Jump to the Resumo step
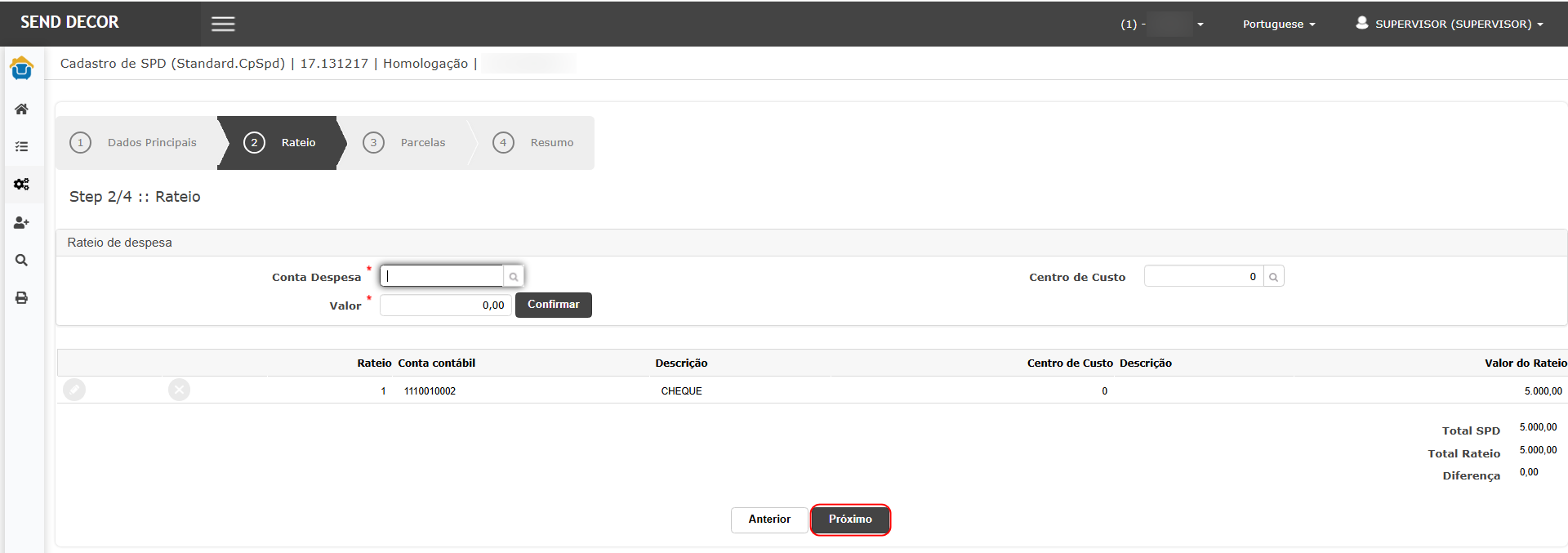This screenshot has width=1568, height=553. pyautogui.click(x=535, y=143)
